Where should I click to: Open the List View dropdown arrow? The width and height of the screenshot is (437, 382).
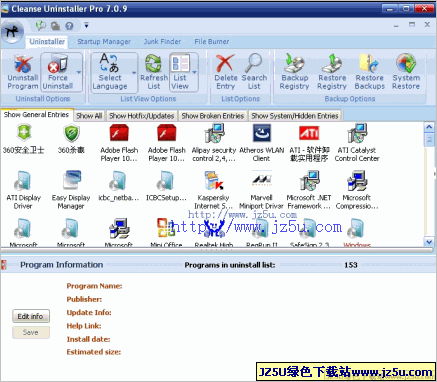pos(194,72)
